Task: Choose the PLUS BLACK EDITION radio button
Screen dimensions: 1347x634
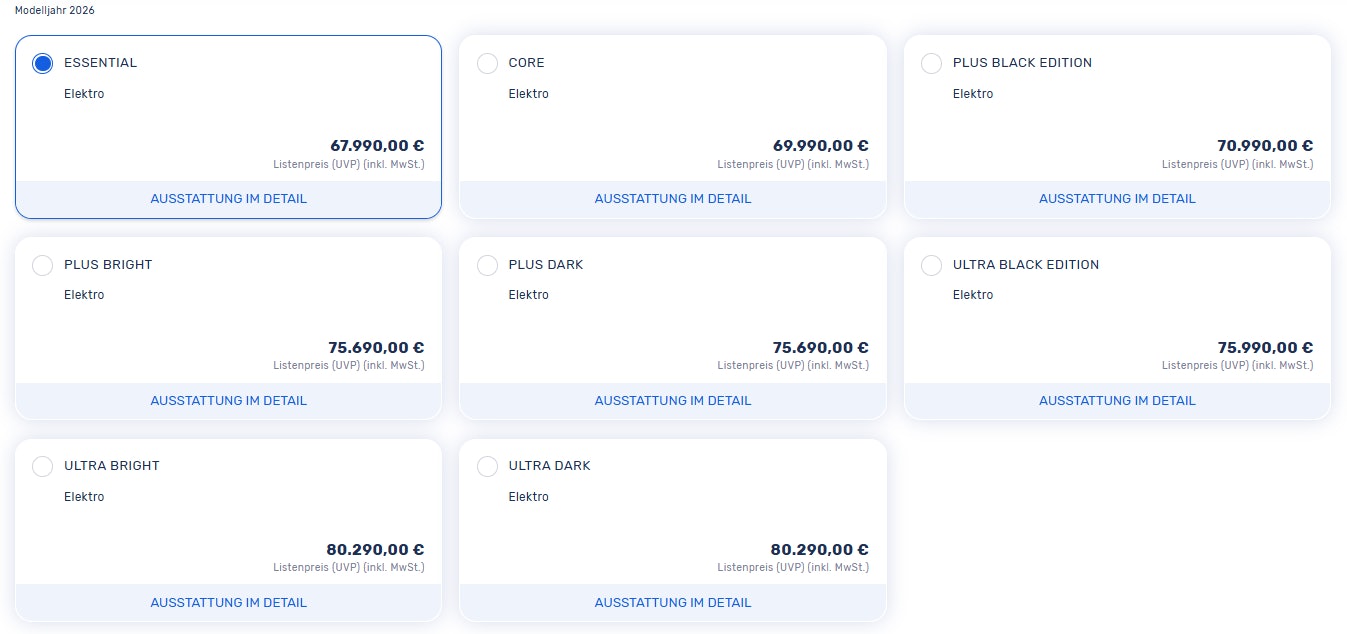Action: (x=931, y=63)
